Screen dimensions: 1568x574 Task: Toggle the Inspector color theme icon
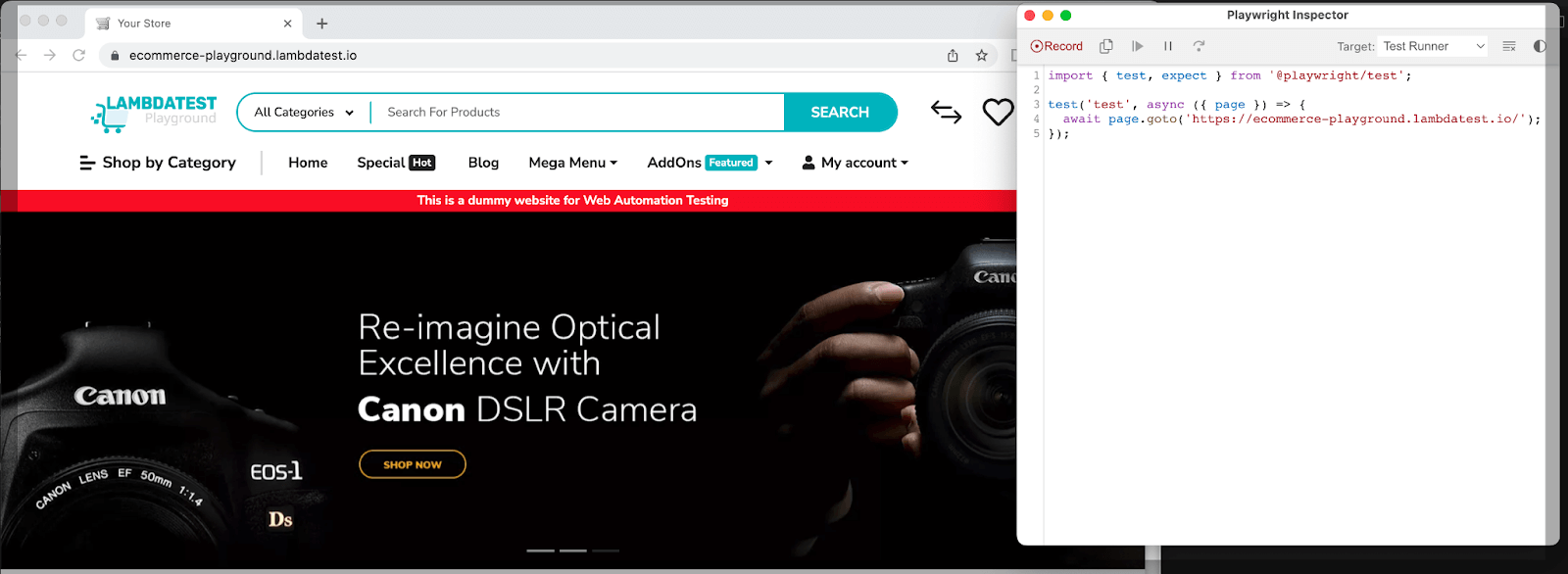tap(1540, 46)
